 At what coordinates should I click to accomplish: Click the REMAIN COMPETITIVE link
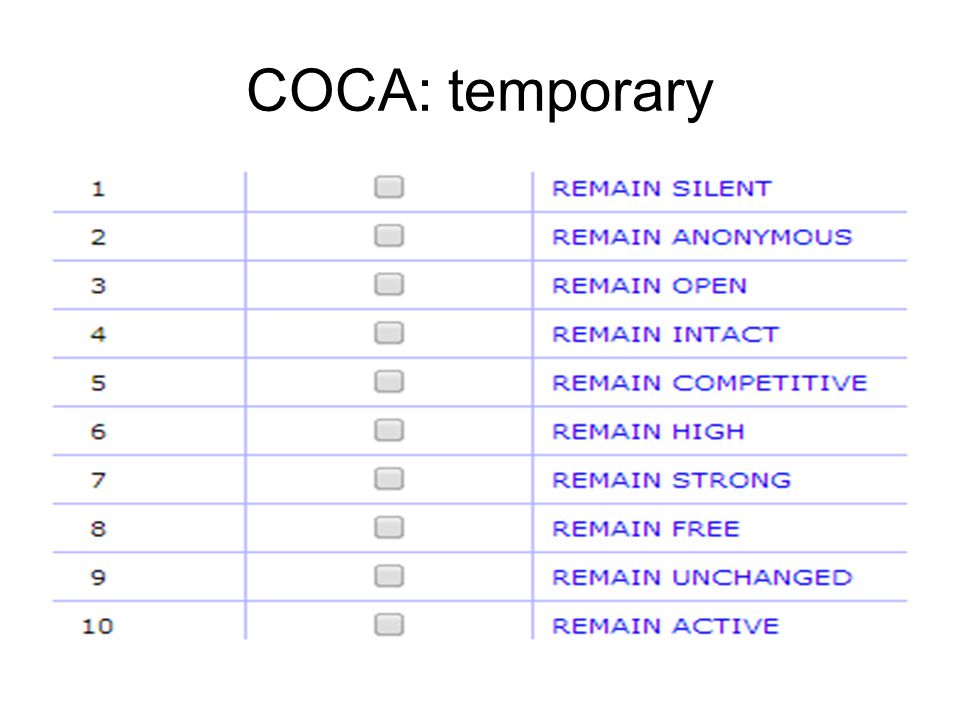click(710, 383)
